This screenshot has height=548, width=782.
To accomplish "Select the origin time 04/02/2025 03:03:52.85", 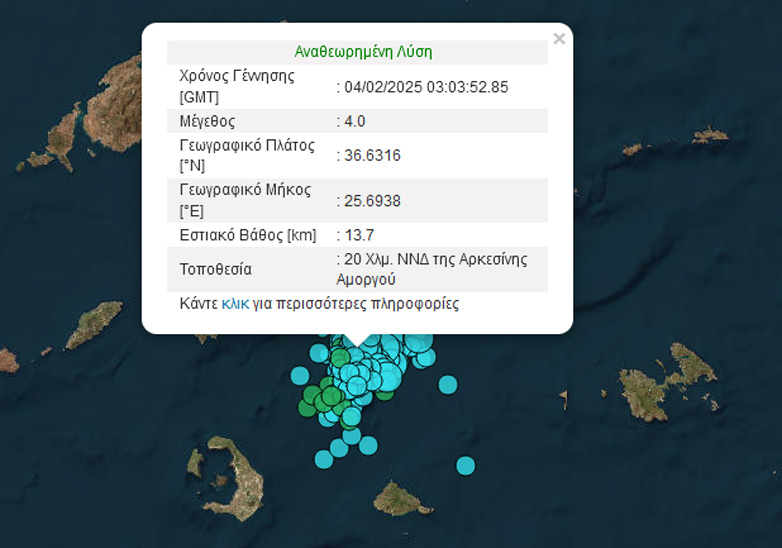I will tap(426, 87).
